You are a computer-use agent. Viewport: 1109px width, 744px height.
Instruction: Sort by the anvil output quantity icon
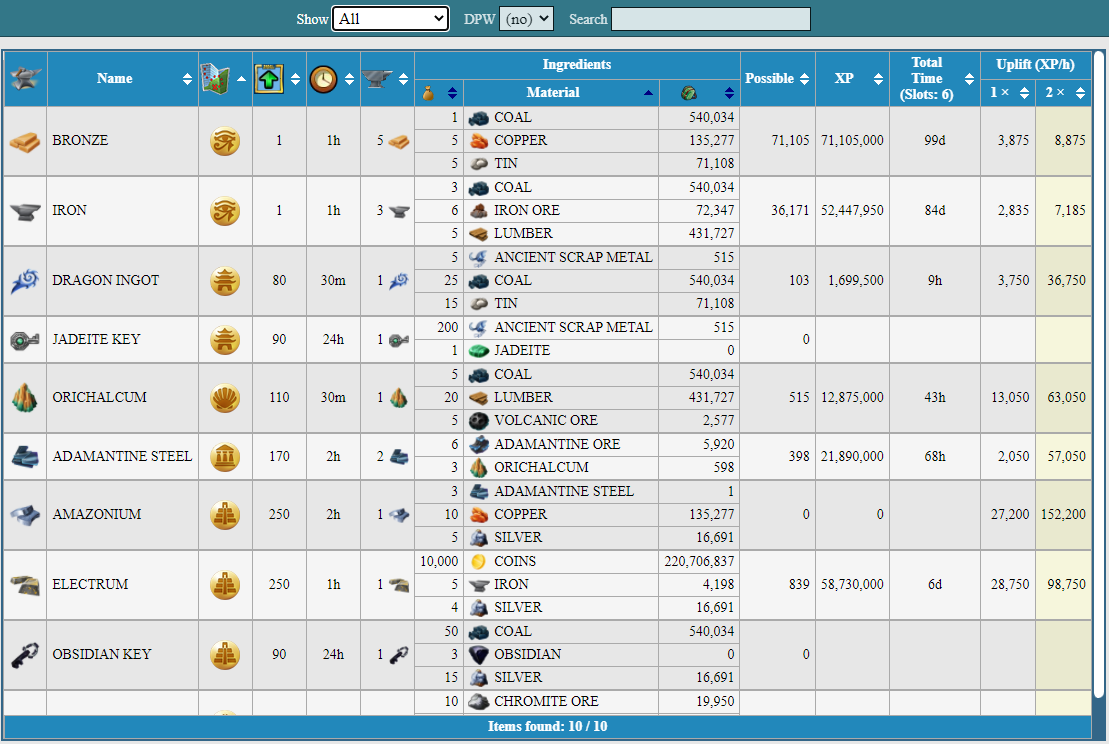pyautogui.click(x=377, y=79)
